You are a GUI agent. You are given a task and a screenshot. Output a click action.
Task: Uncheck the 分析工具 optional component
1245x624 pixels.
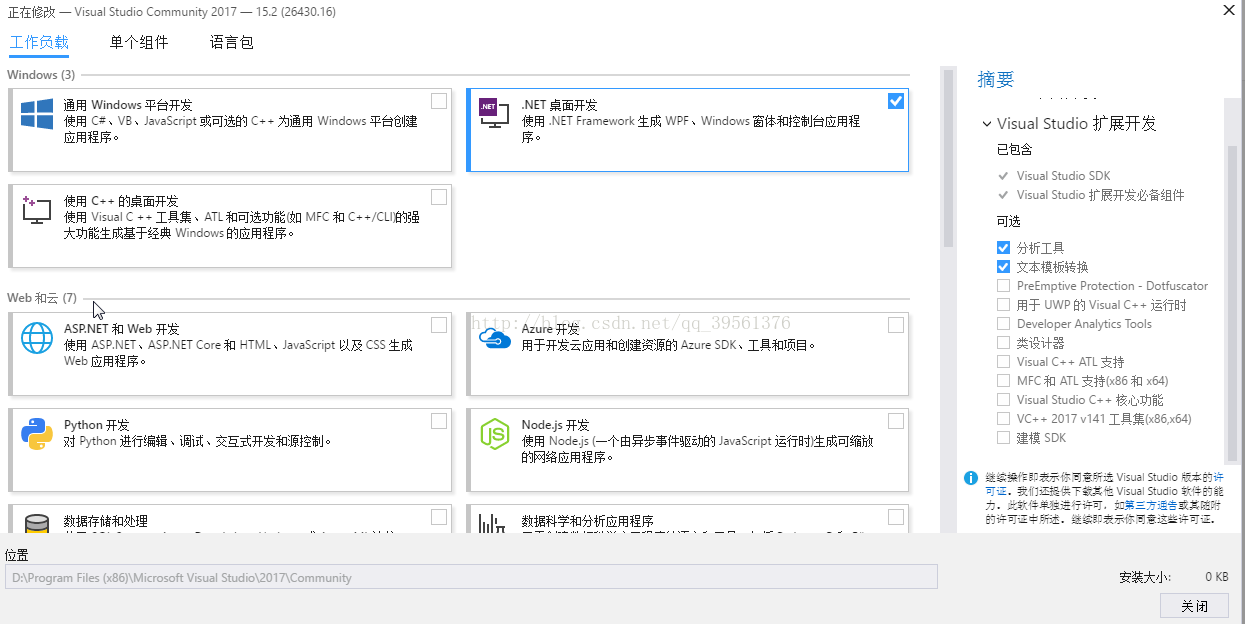[x=1003, y=248]
